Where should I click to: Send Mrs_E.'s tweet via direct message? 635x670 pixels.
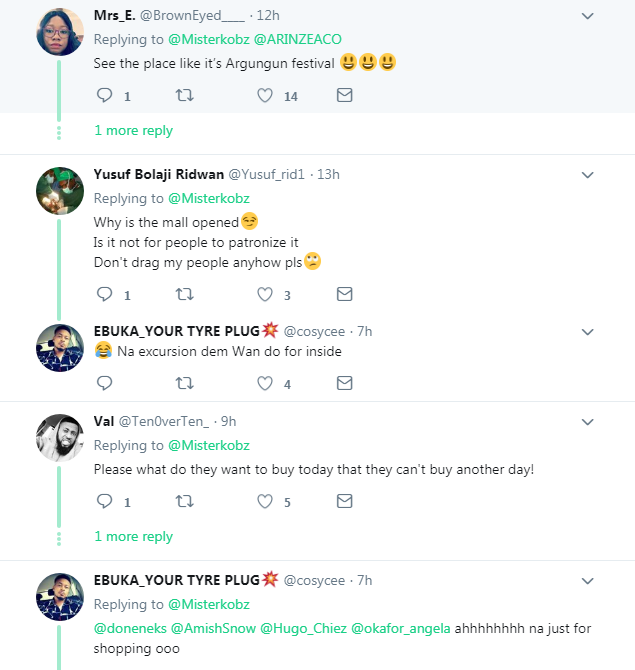[344, 96]
